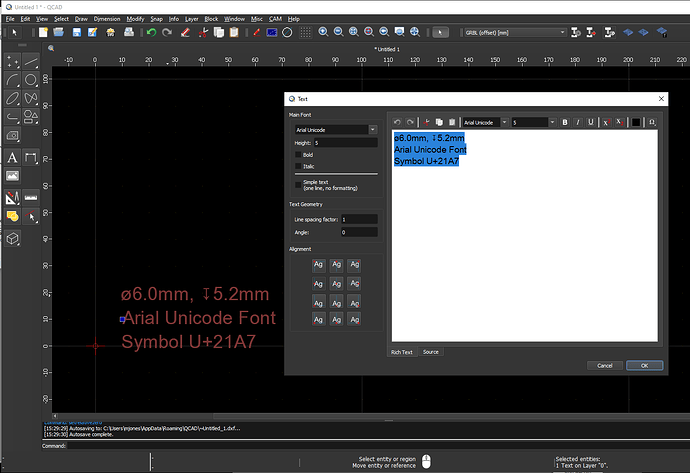The image size is (690, 473).
Task: Click the OK button
Action: coord(644,366)
